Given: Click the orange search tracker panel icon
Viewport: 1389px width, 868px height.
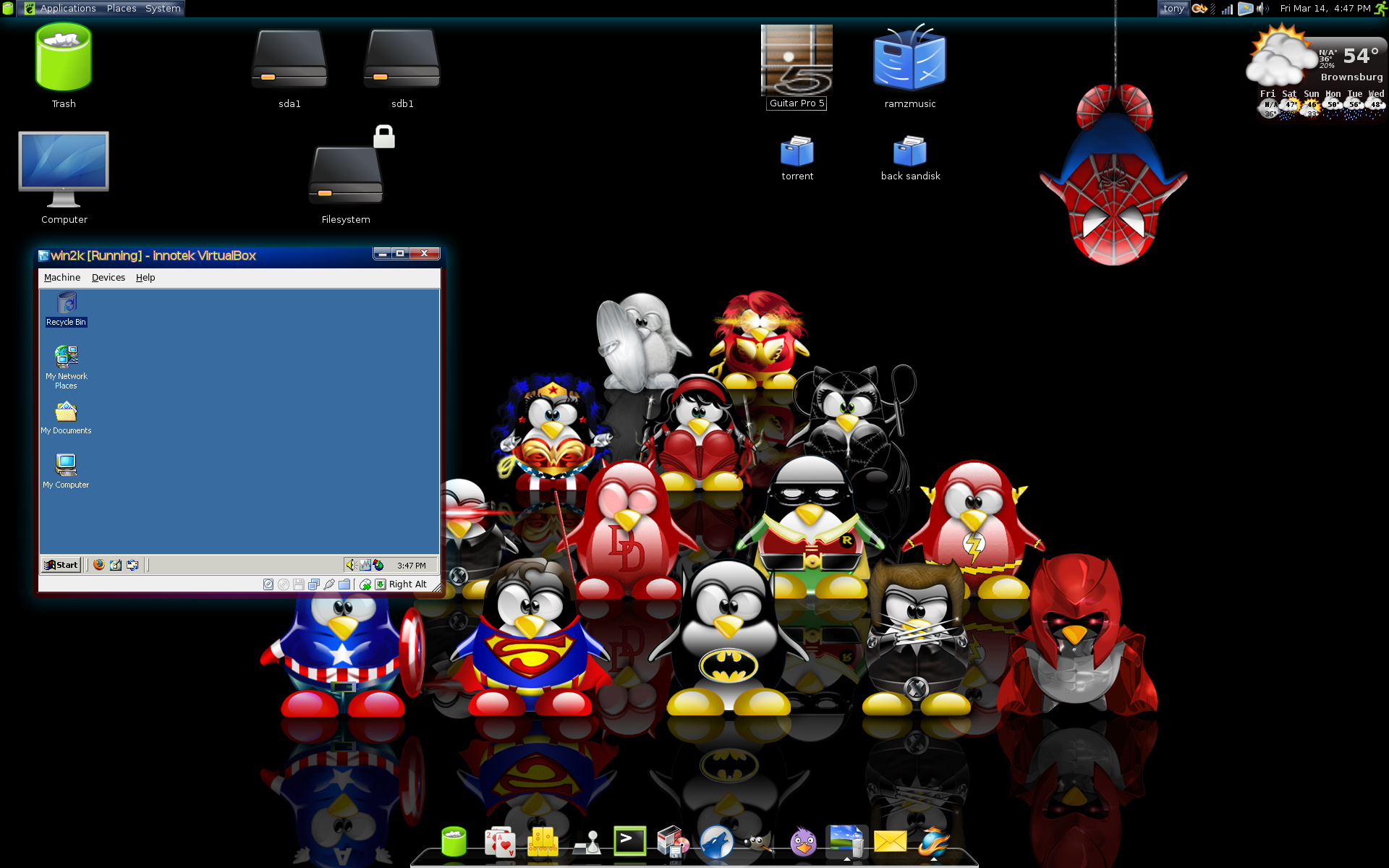Looking at the screenshot, I should (1200, 9).
